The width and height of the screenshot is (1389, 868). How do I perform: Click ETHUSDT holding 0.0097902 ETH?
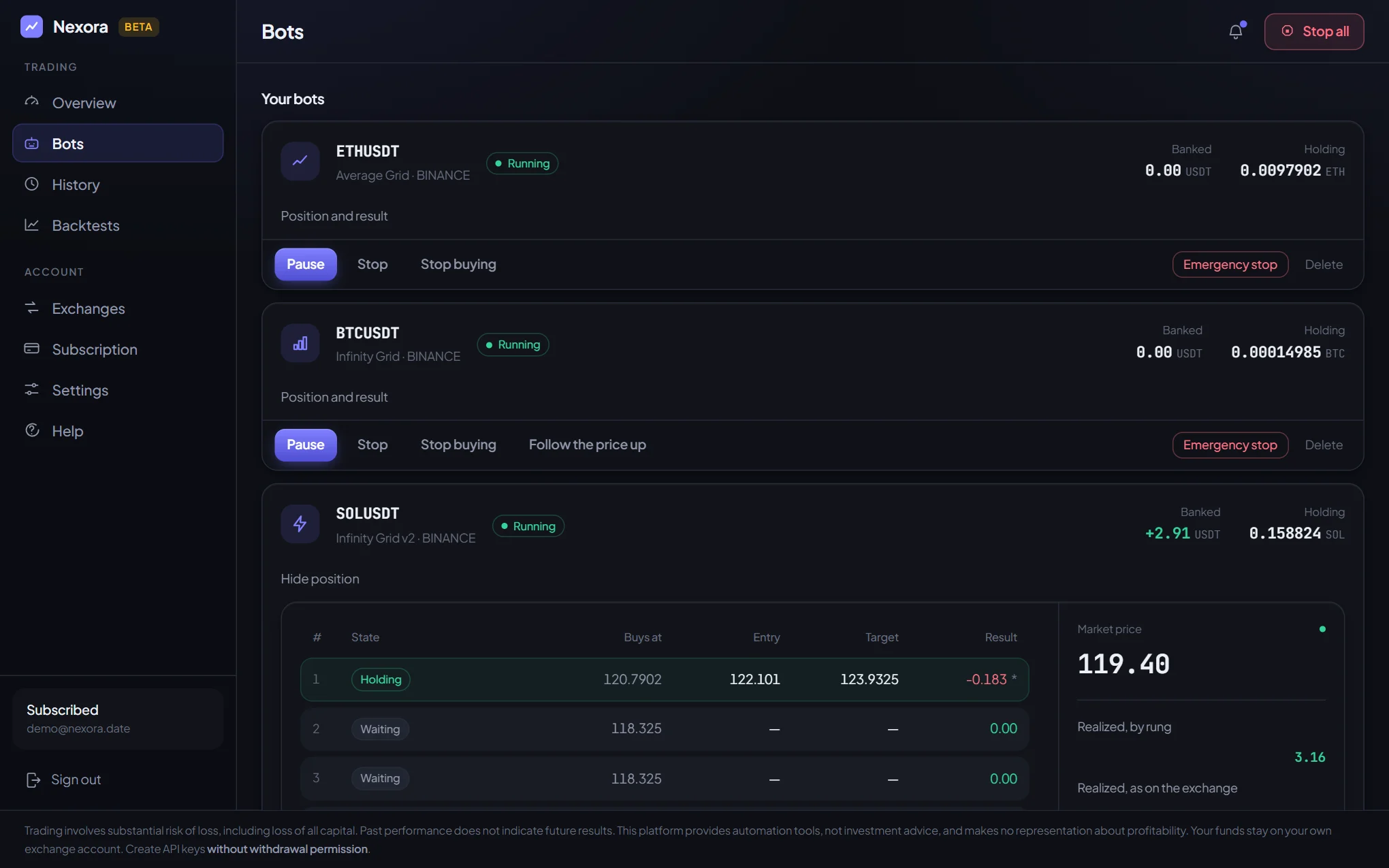(x=1292, y=170)
